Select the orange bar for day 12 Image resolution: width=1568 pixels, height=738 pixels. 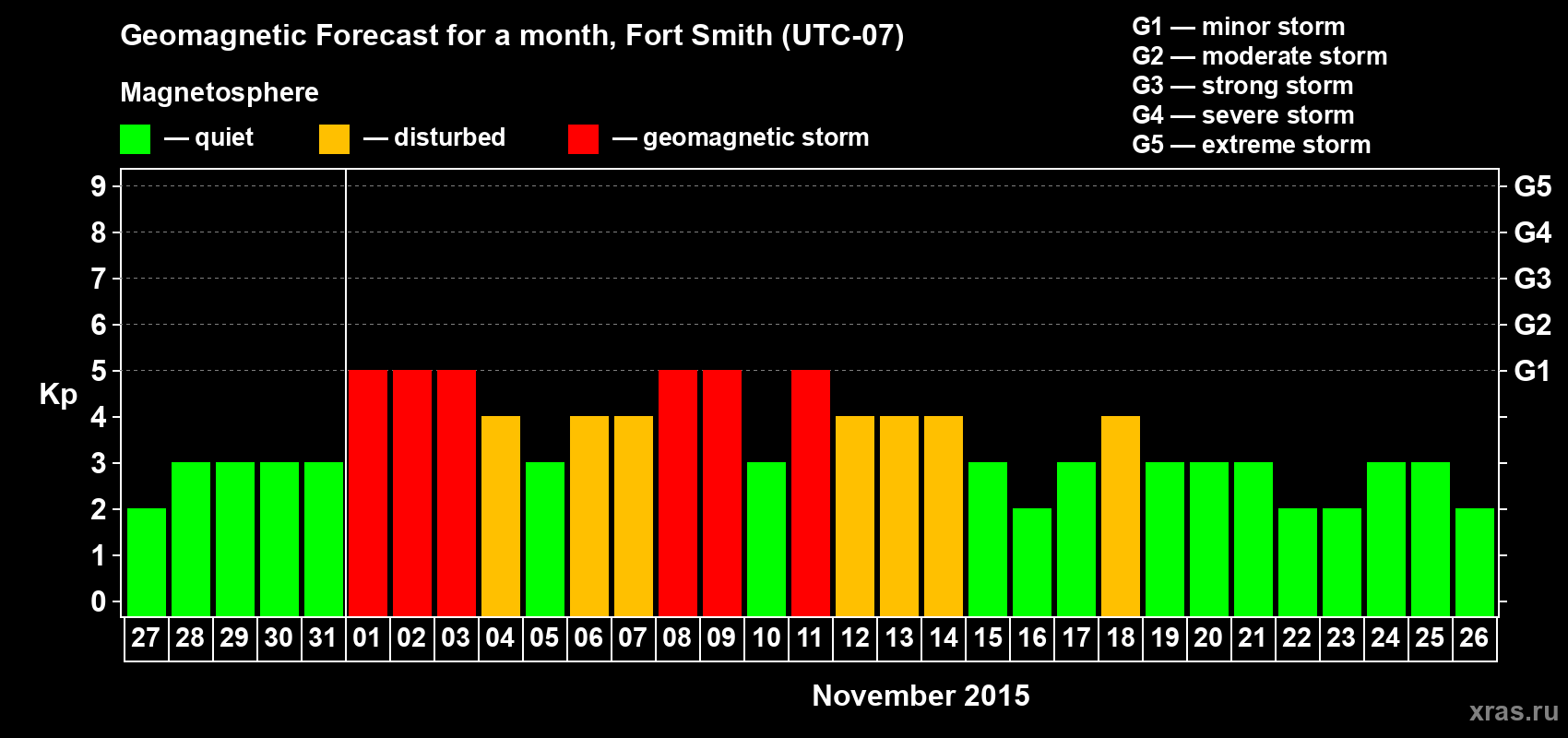click(x=855, y=517)
